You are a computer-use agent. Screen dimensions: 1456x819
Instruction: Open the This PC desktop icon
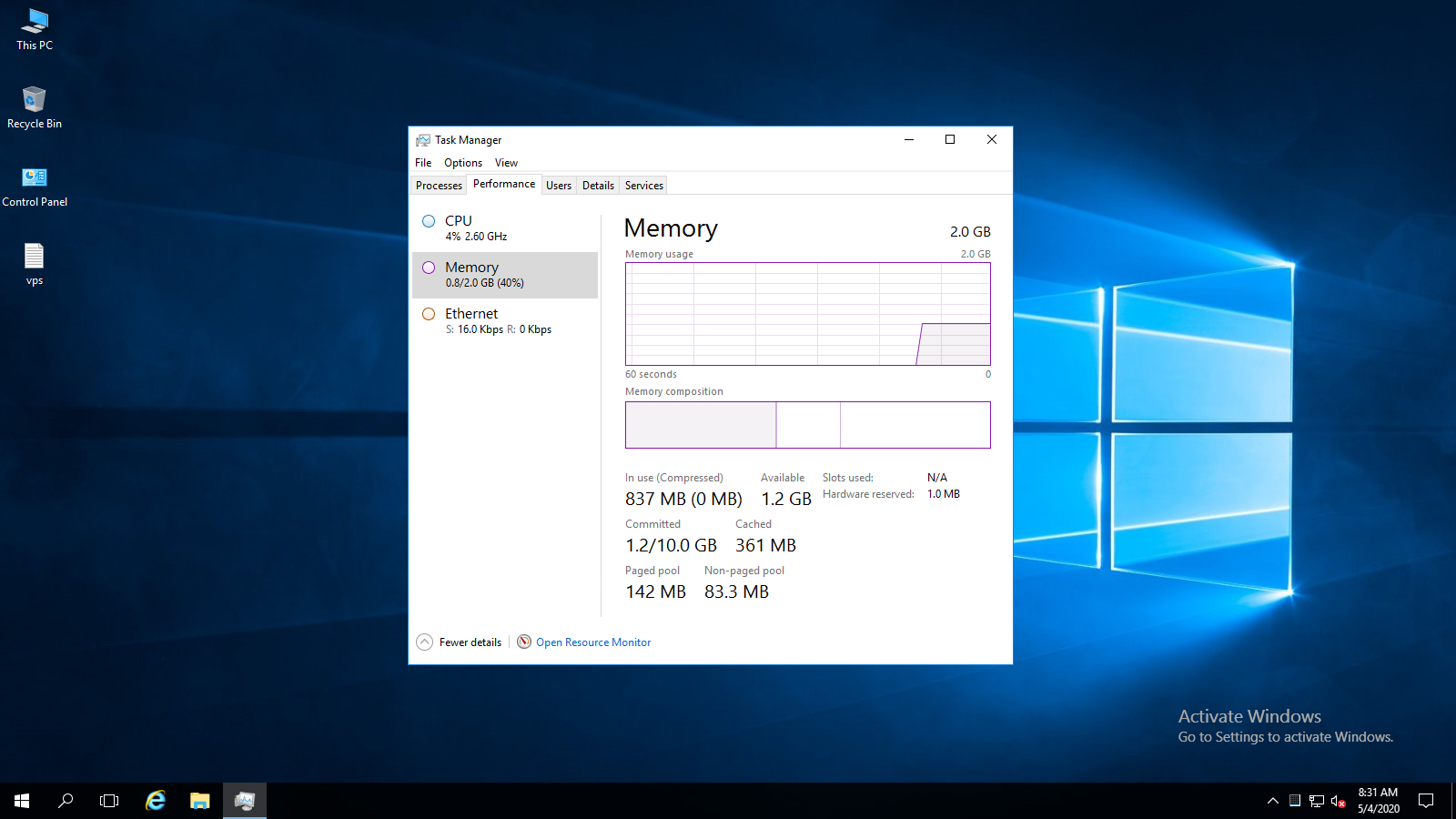35,29
